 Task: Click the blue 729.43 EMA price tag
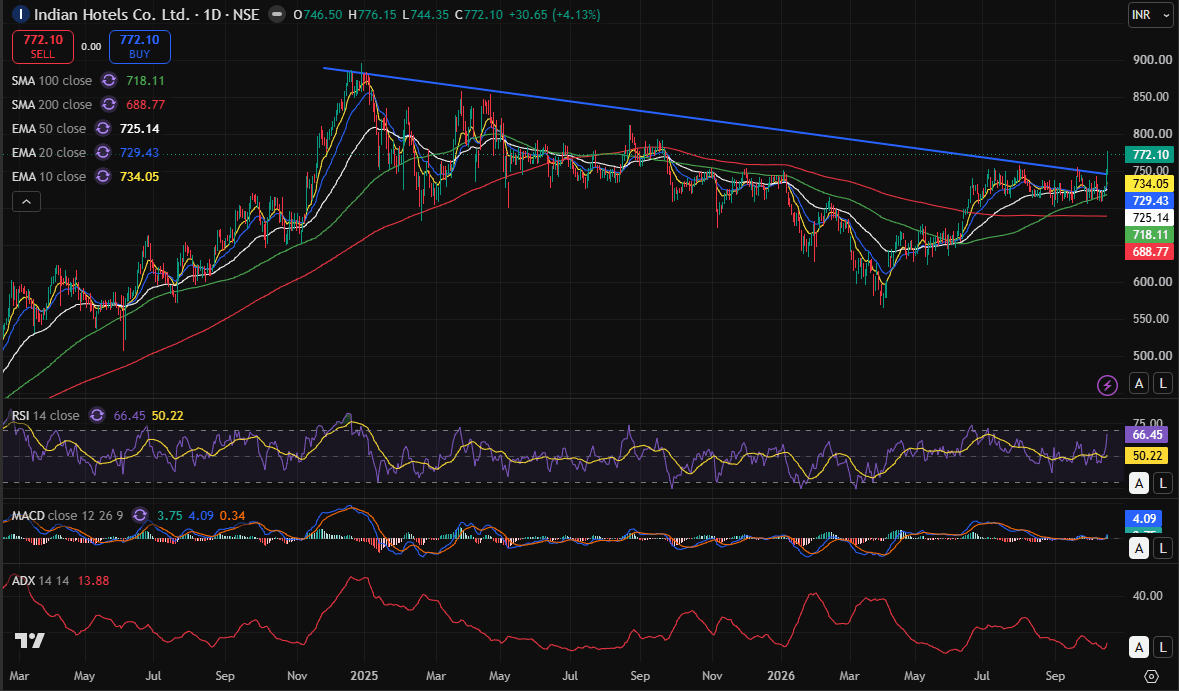[1150, 201]
